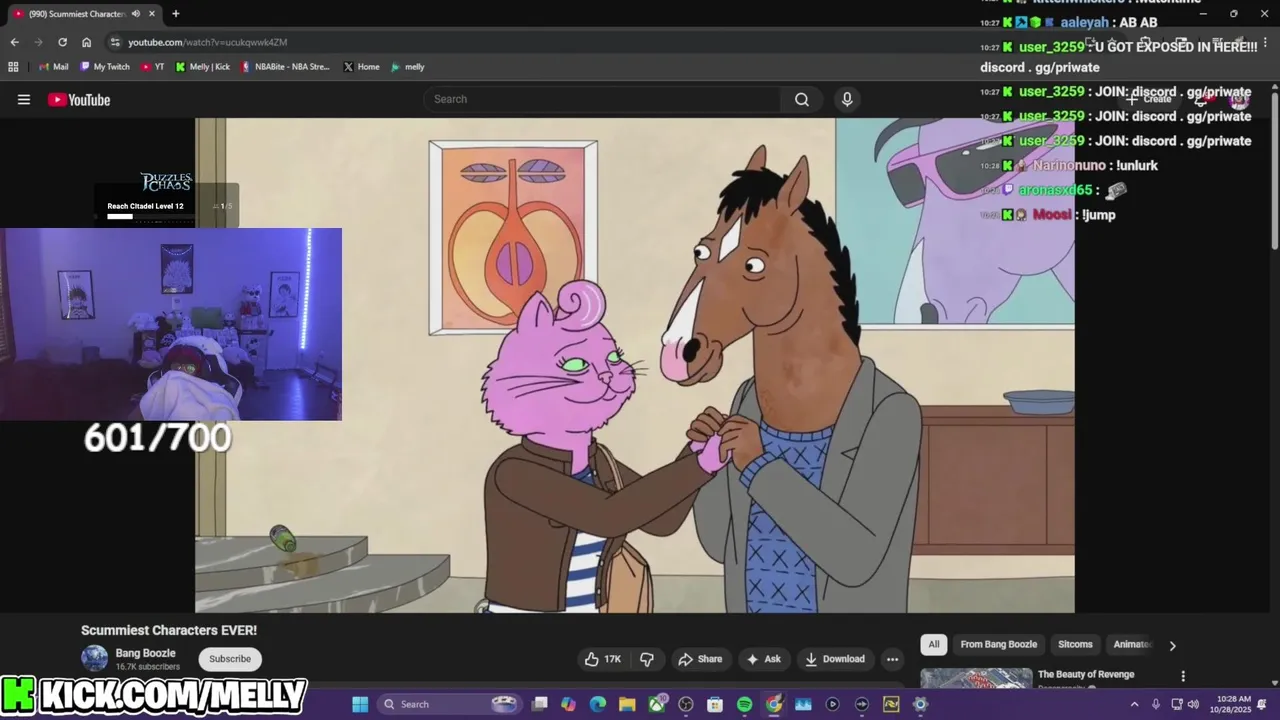Go to the YouTube home logo
This screenshot has width=1280, height=720.
tap(79, 99)
